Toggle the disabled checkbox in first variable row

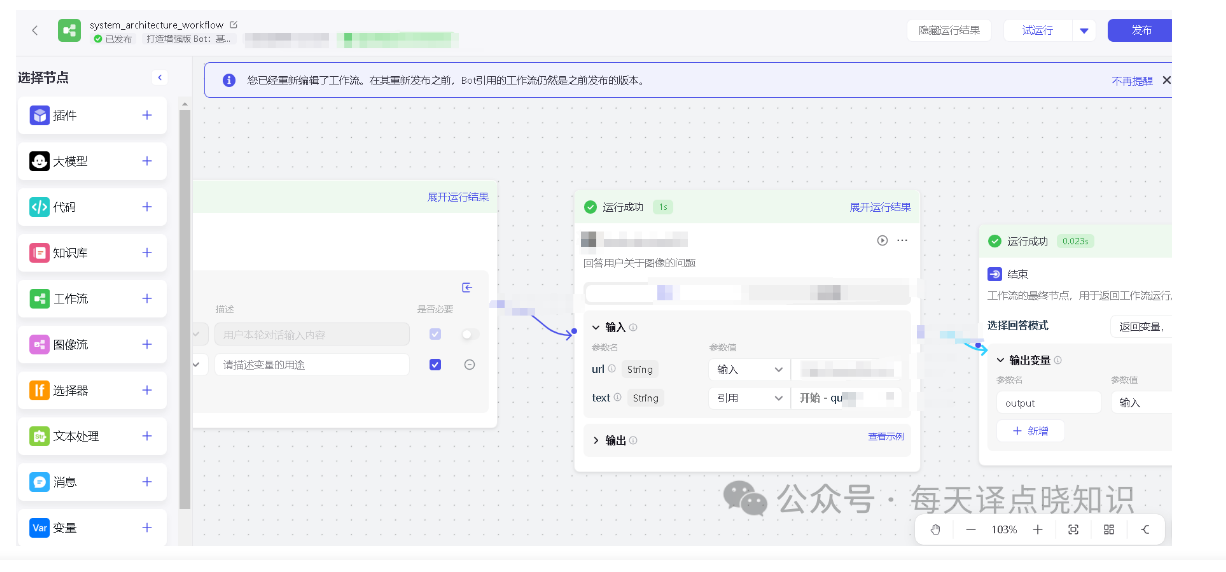pyautogui.click(x=435, y=334)
